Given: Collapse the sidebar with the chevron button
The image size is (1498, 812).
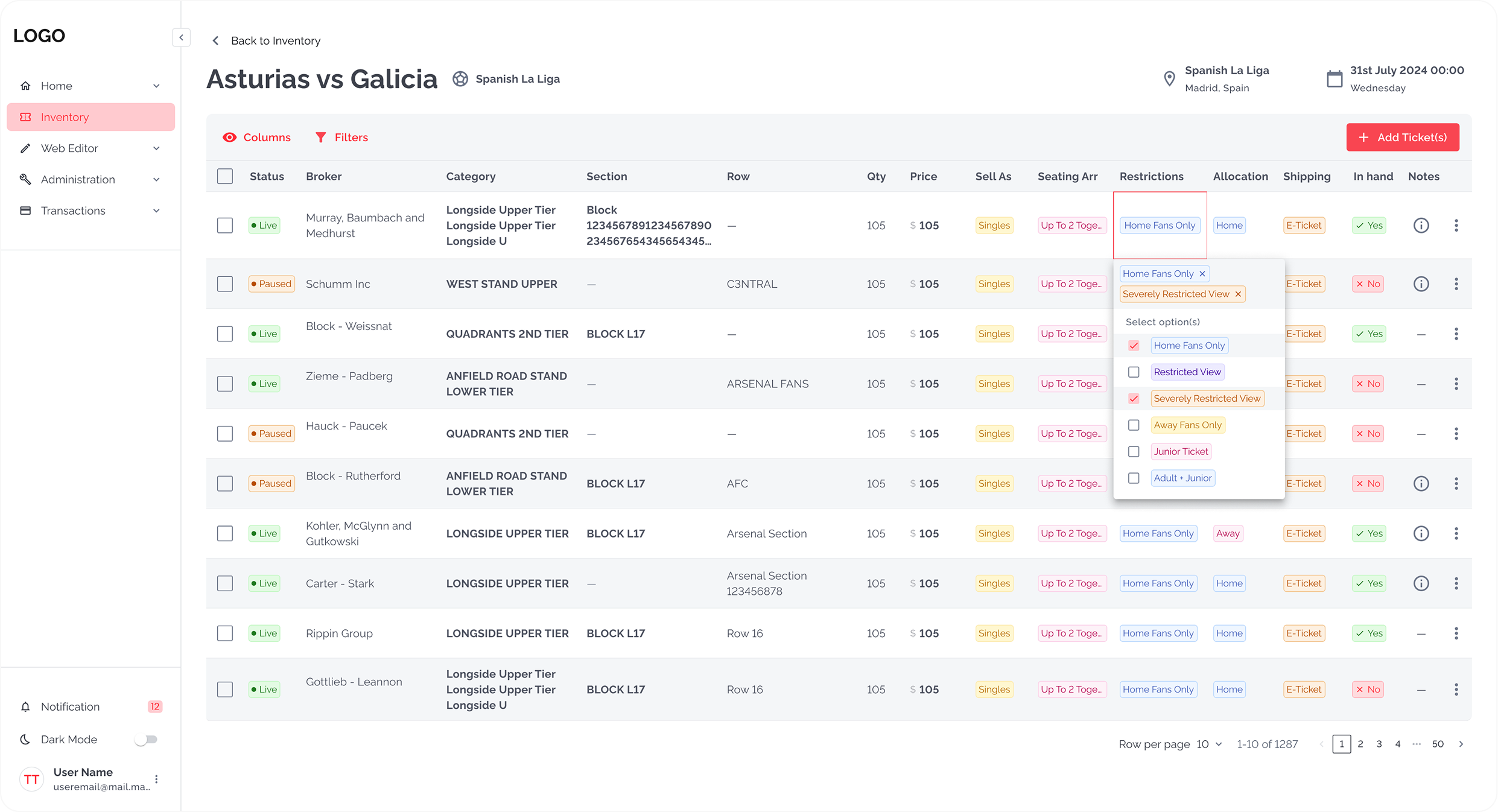Looking at the screenshot, I should 180,37.
